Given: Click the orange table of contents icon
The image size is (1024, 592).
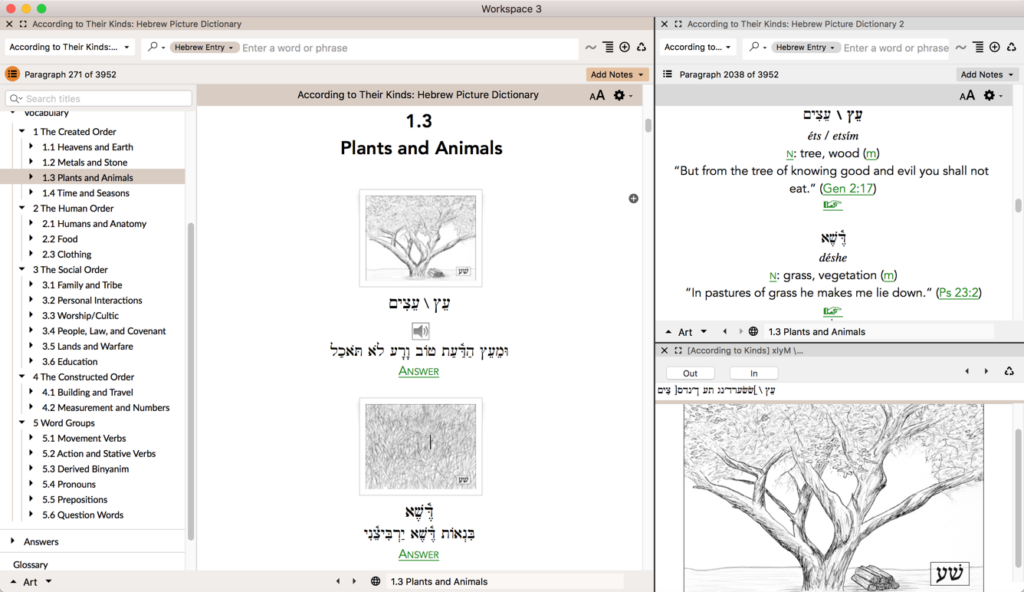Looking at the screenshot, I should (x=12, y=74).
